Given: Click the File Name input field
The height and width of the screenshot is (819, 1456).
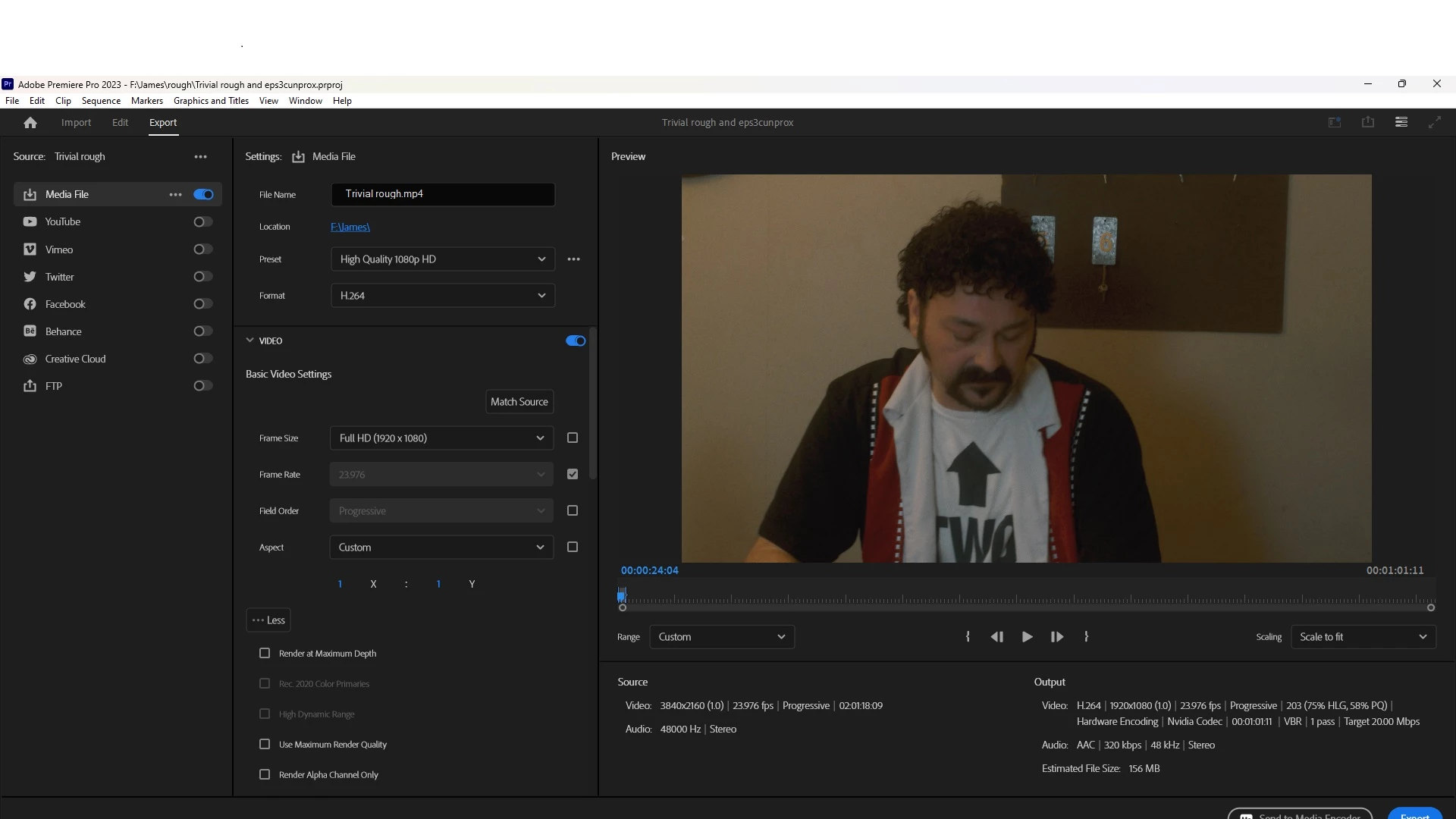Looking at the screenshot, I should pos(442,194).
